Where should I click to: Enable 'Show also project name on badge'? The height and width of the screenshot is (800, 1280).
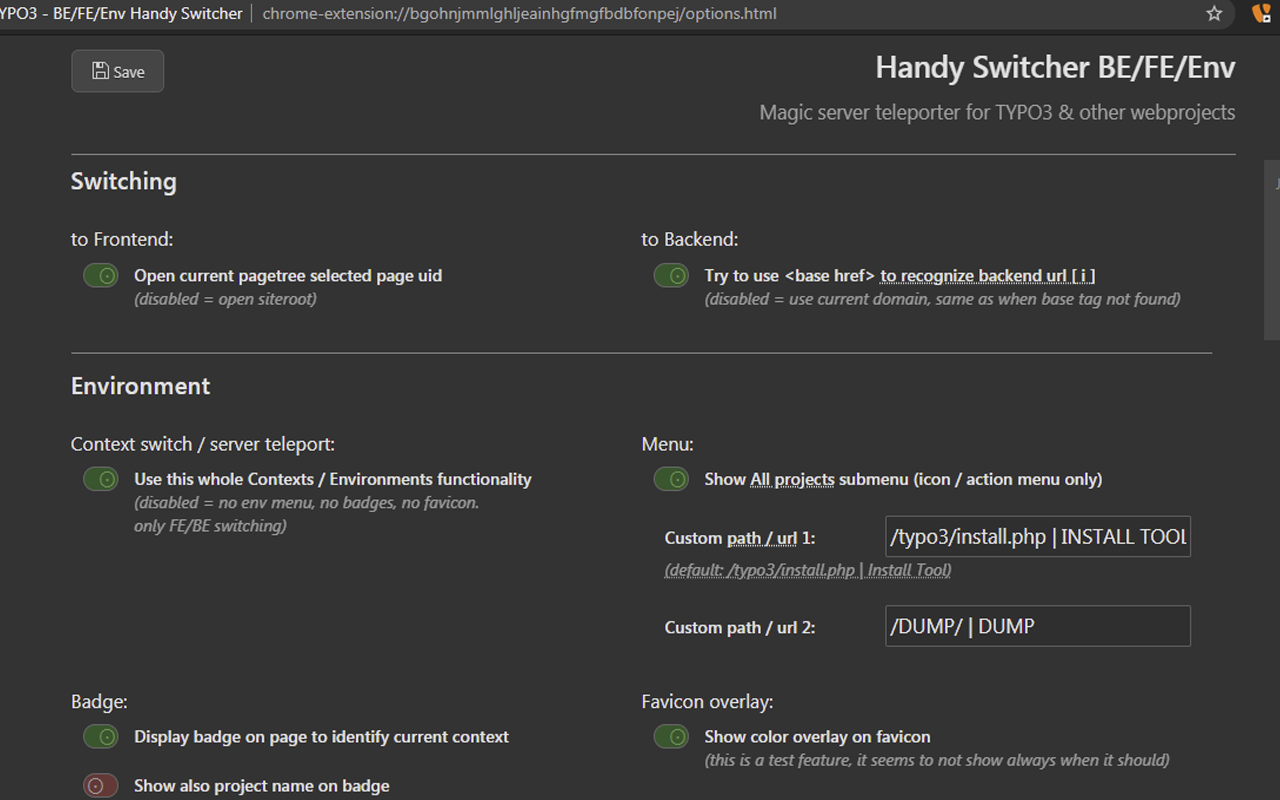pyautogui.click(x=101, y=786)
